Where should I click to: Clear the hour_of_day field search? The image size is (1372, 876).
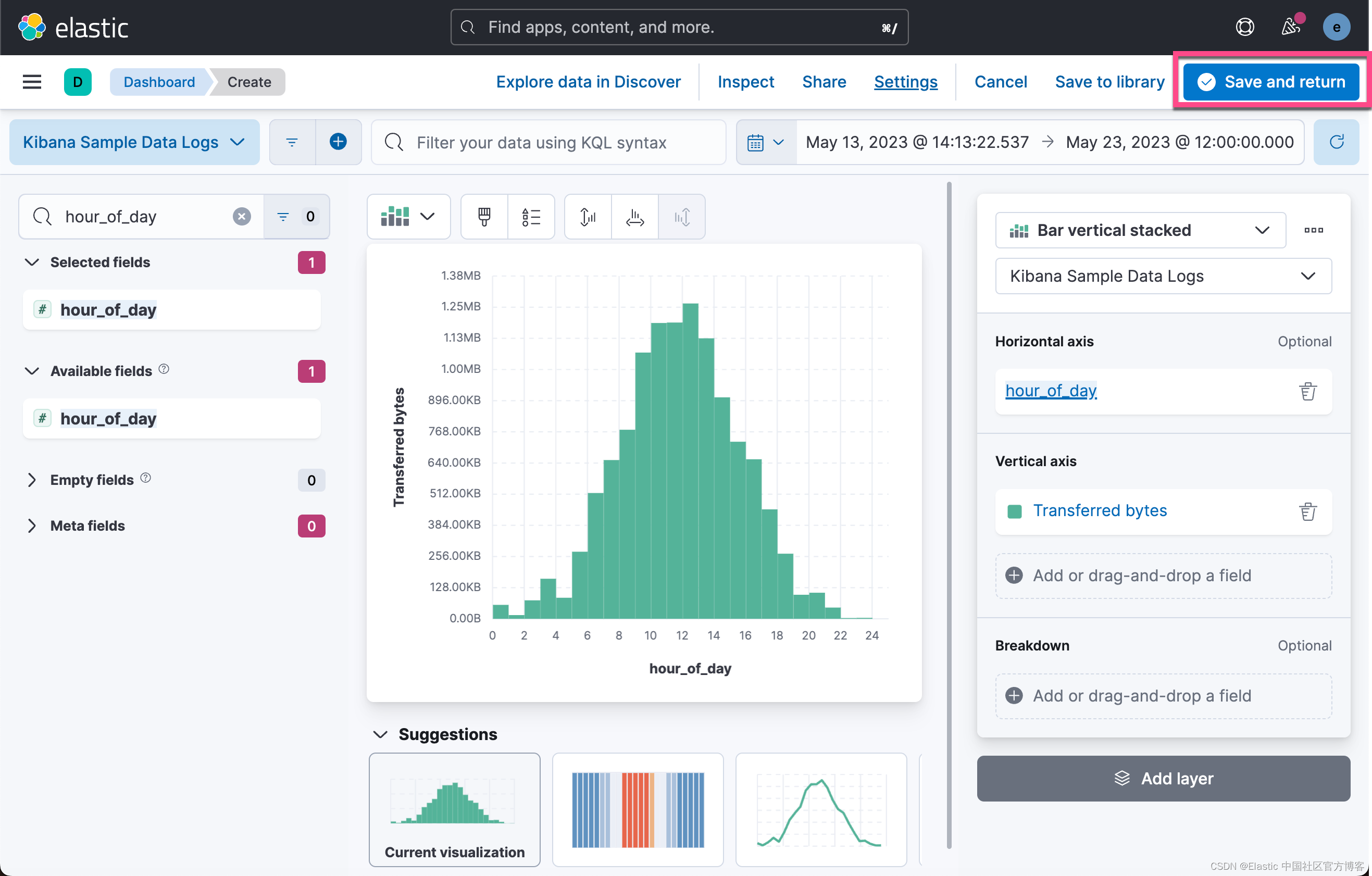pyautogui.click(x=242, y=217)
